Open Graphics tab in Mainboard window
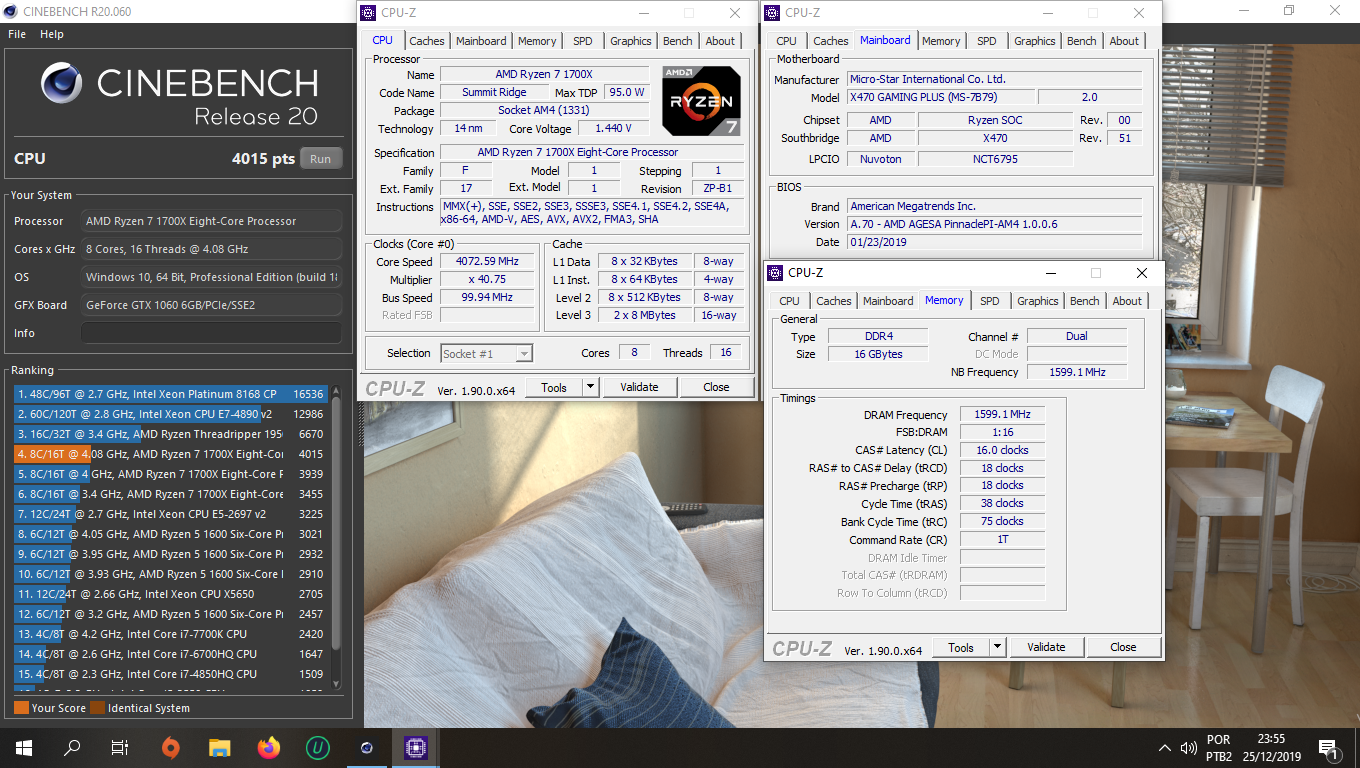This screenshot has width=1360, height=768. pyautogui.click(x=1035, y=41)
